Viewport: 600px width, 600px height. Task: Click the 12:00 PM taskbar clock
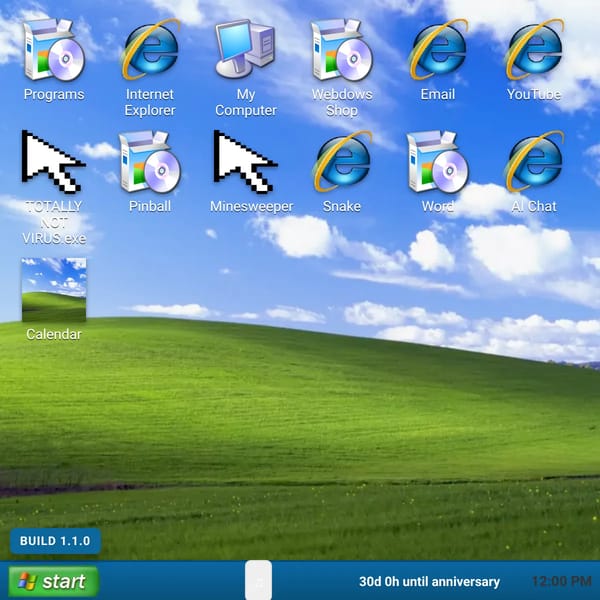coord(562,582)
